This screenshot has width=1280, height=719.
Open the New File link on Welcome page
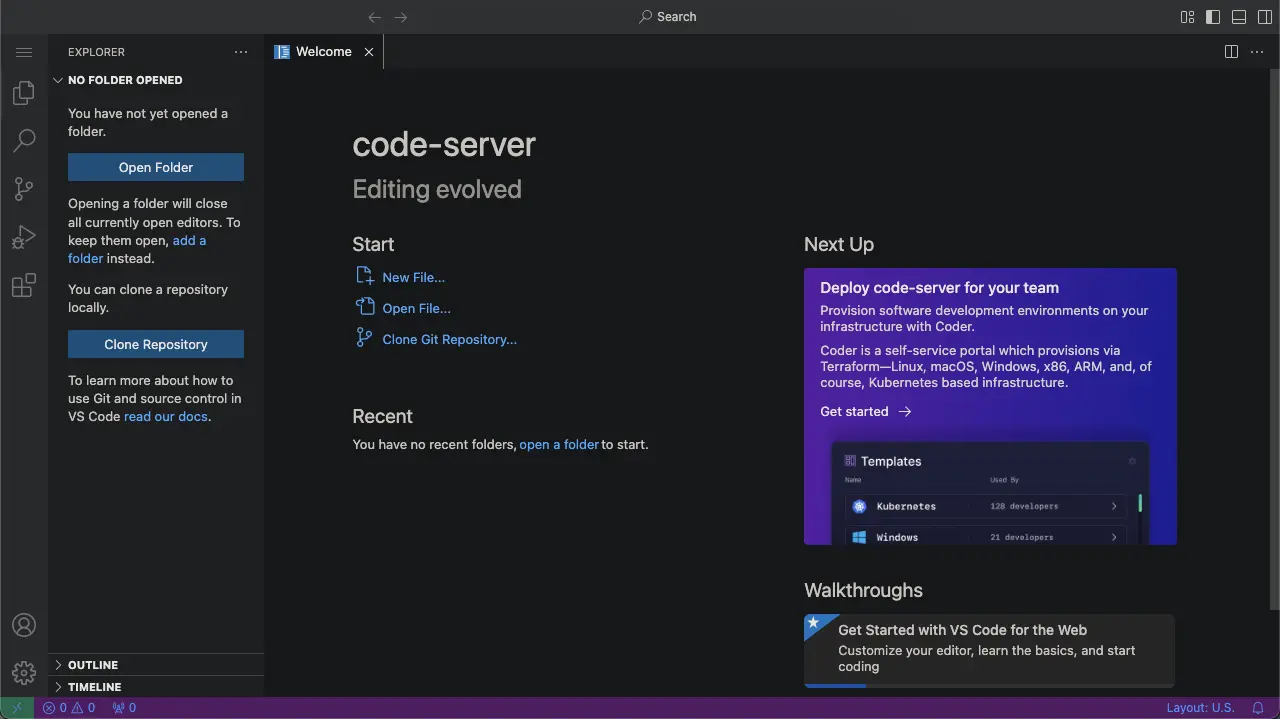(413, 277)
